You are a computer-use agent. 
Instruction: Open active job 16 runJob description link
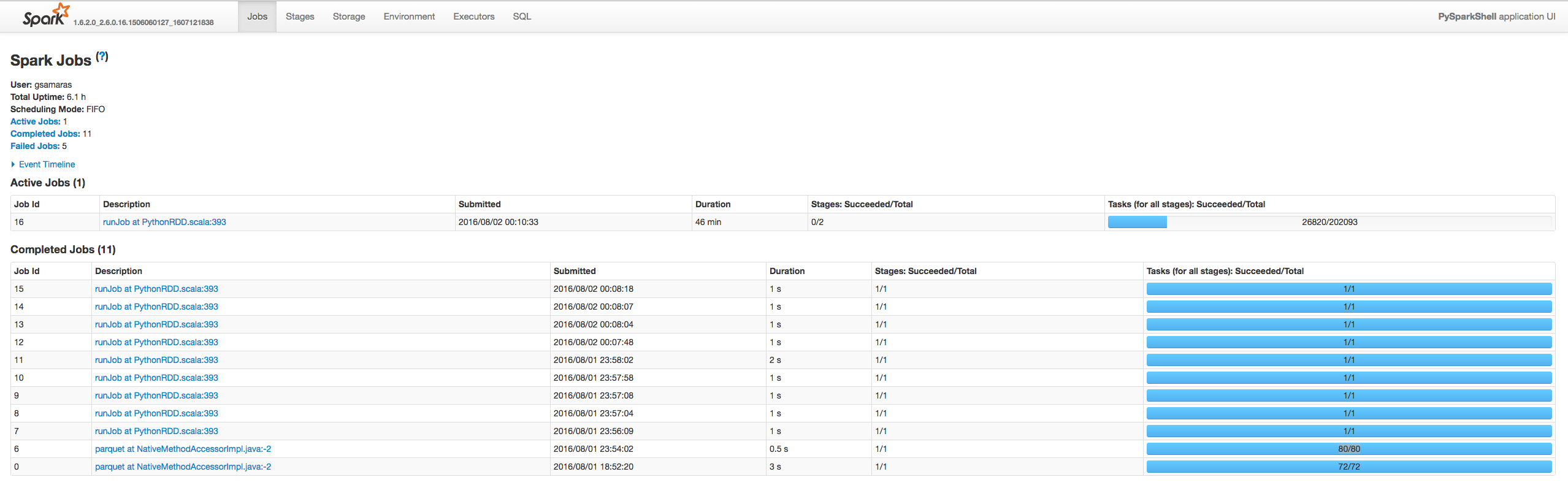[164, 222]
